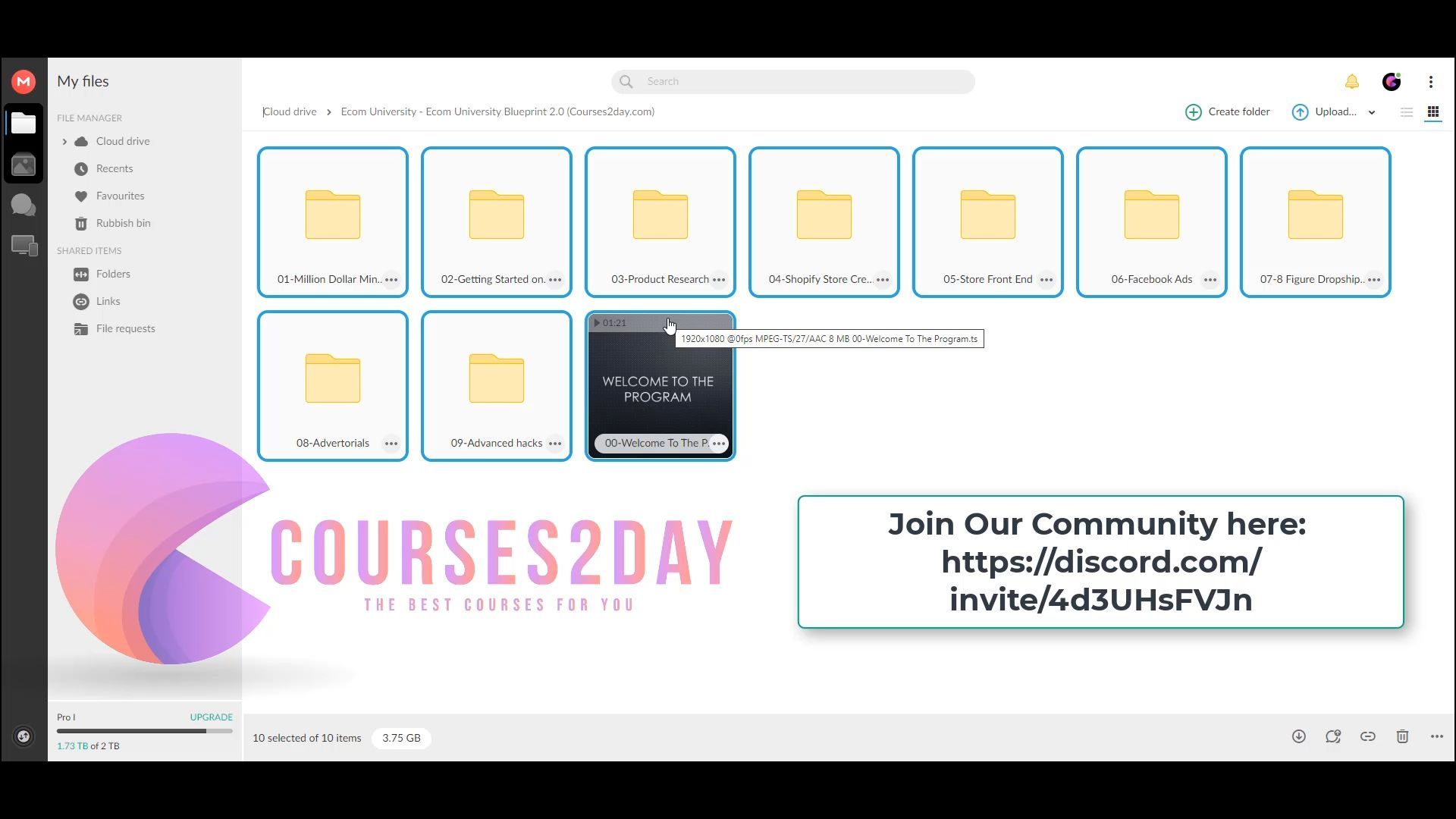The image size is (1456, 819).
Task: Open the Chat section in the sidebar
Action: pyautogui.click(x=24, y=206)
